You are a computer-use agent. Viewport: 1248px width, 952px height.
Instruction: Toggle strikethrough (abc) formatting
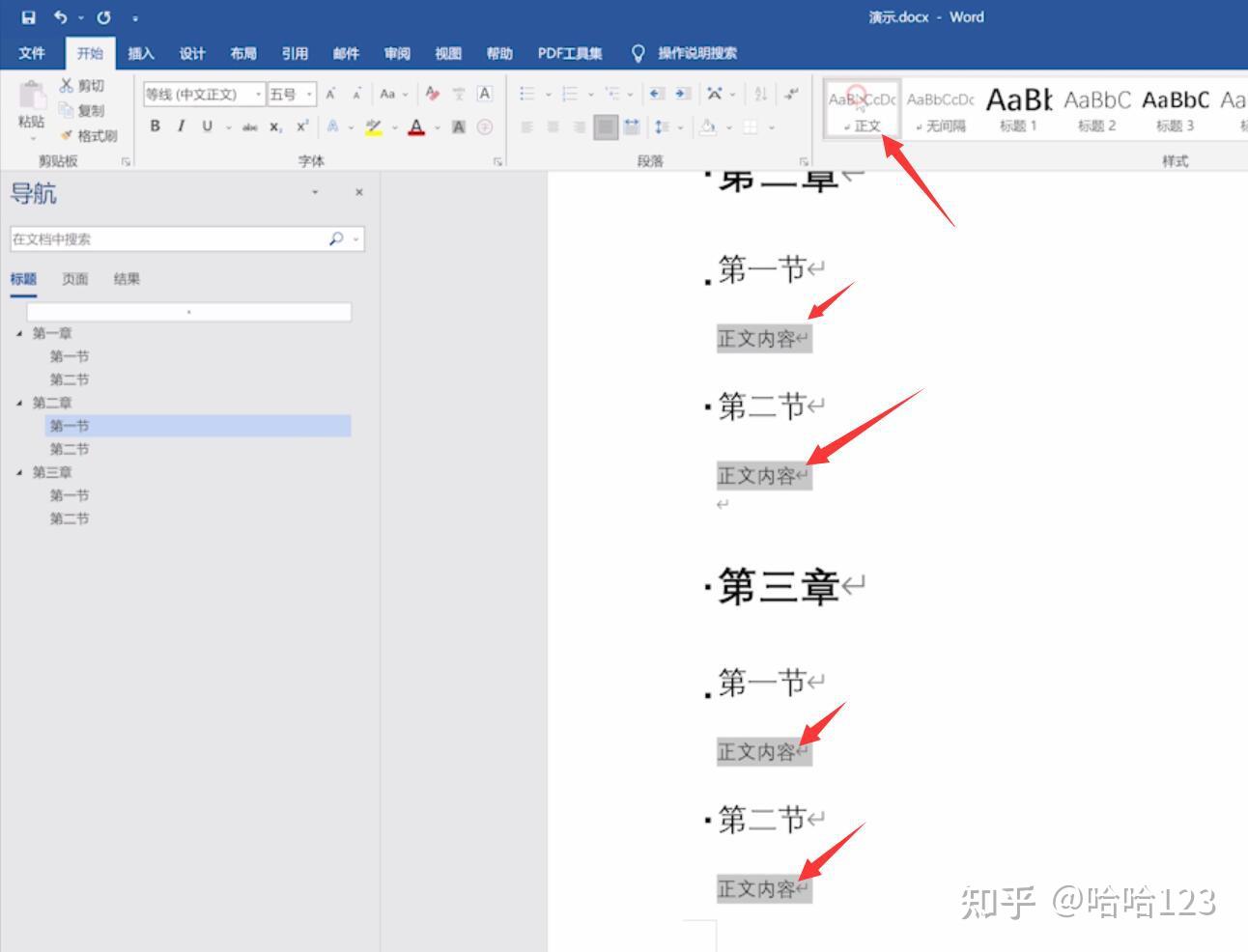point(249,126)
